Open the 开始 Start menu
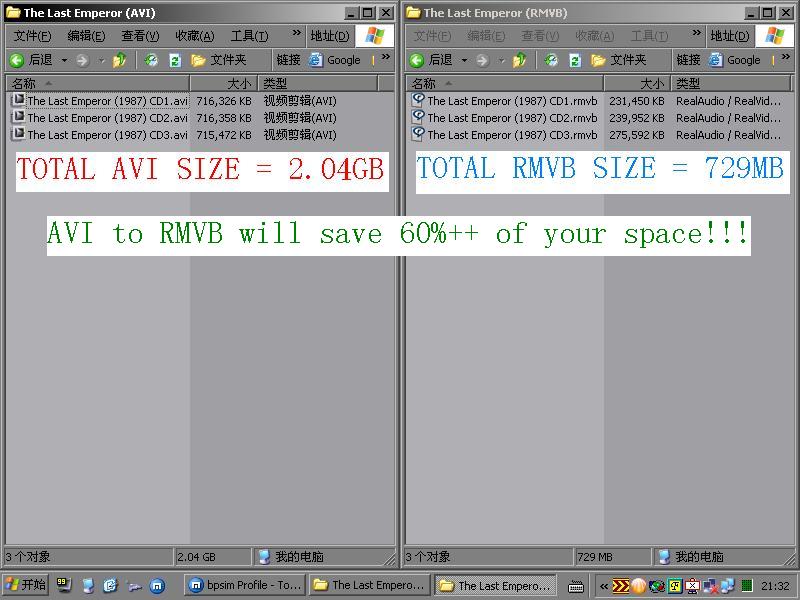800x600 pixels. click(25, 585)
